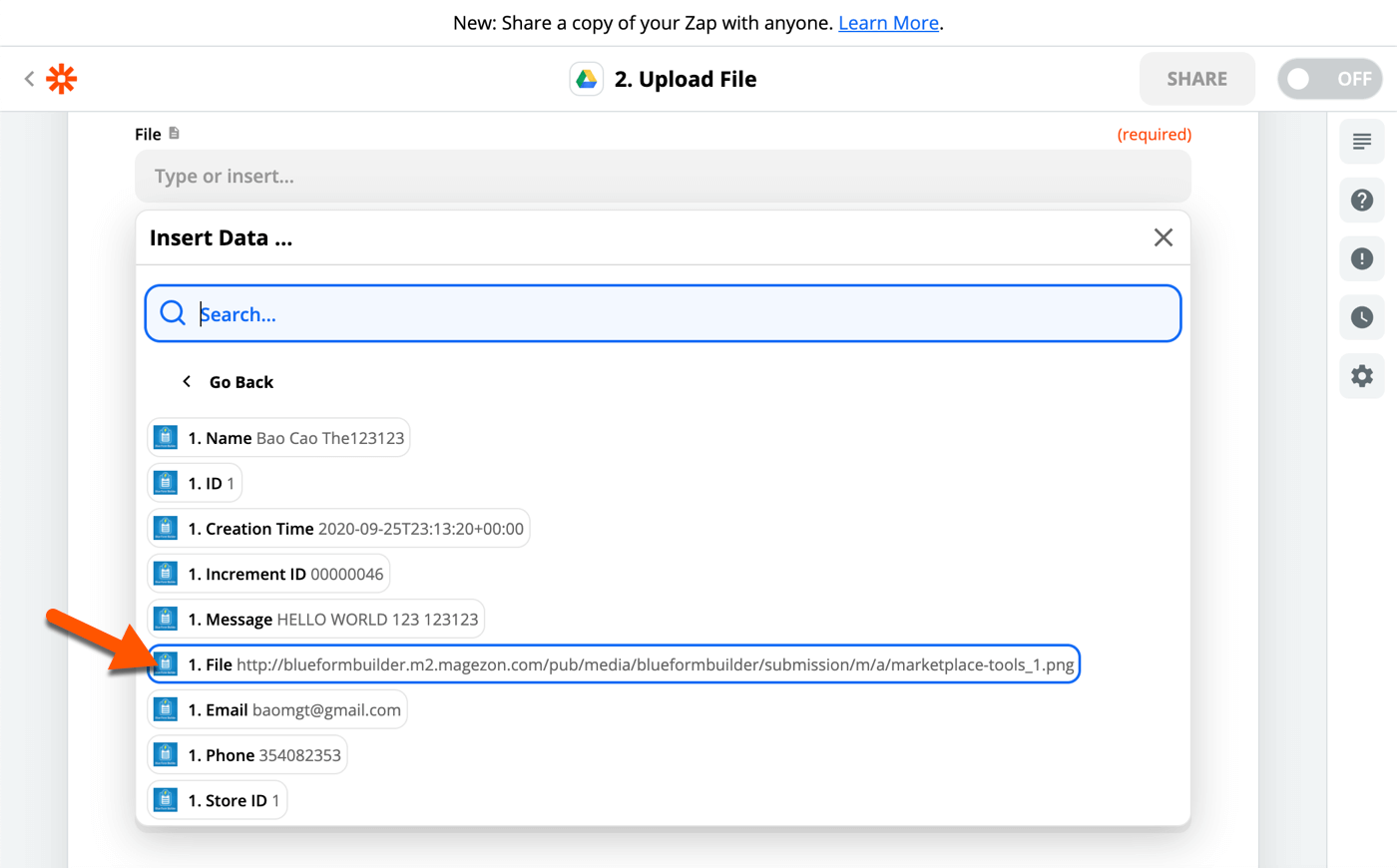Image resolution: width=1397 pixels, height=868 pixels.
Task: Open the Zap notes panel icon
Action: point(1361,141)
